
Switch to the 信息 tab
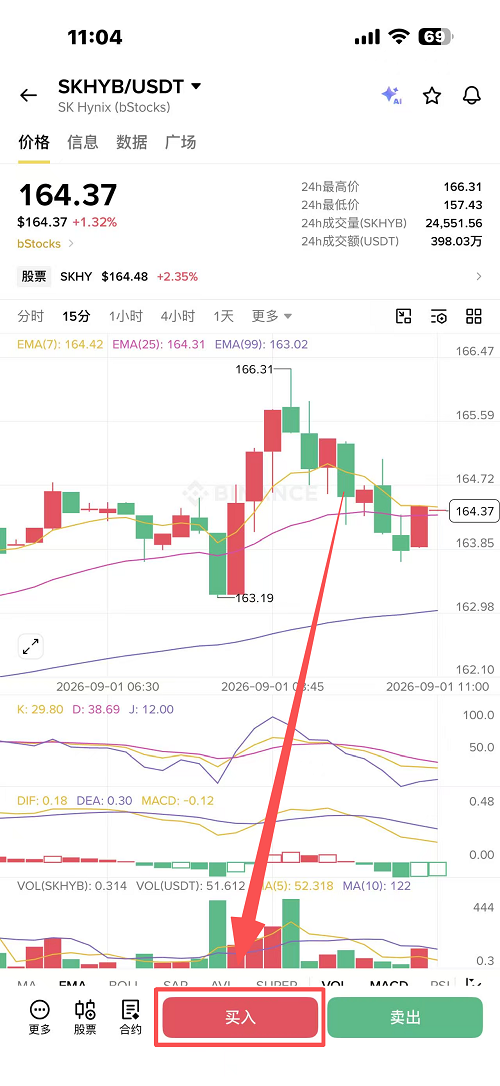pos(82,142)
